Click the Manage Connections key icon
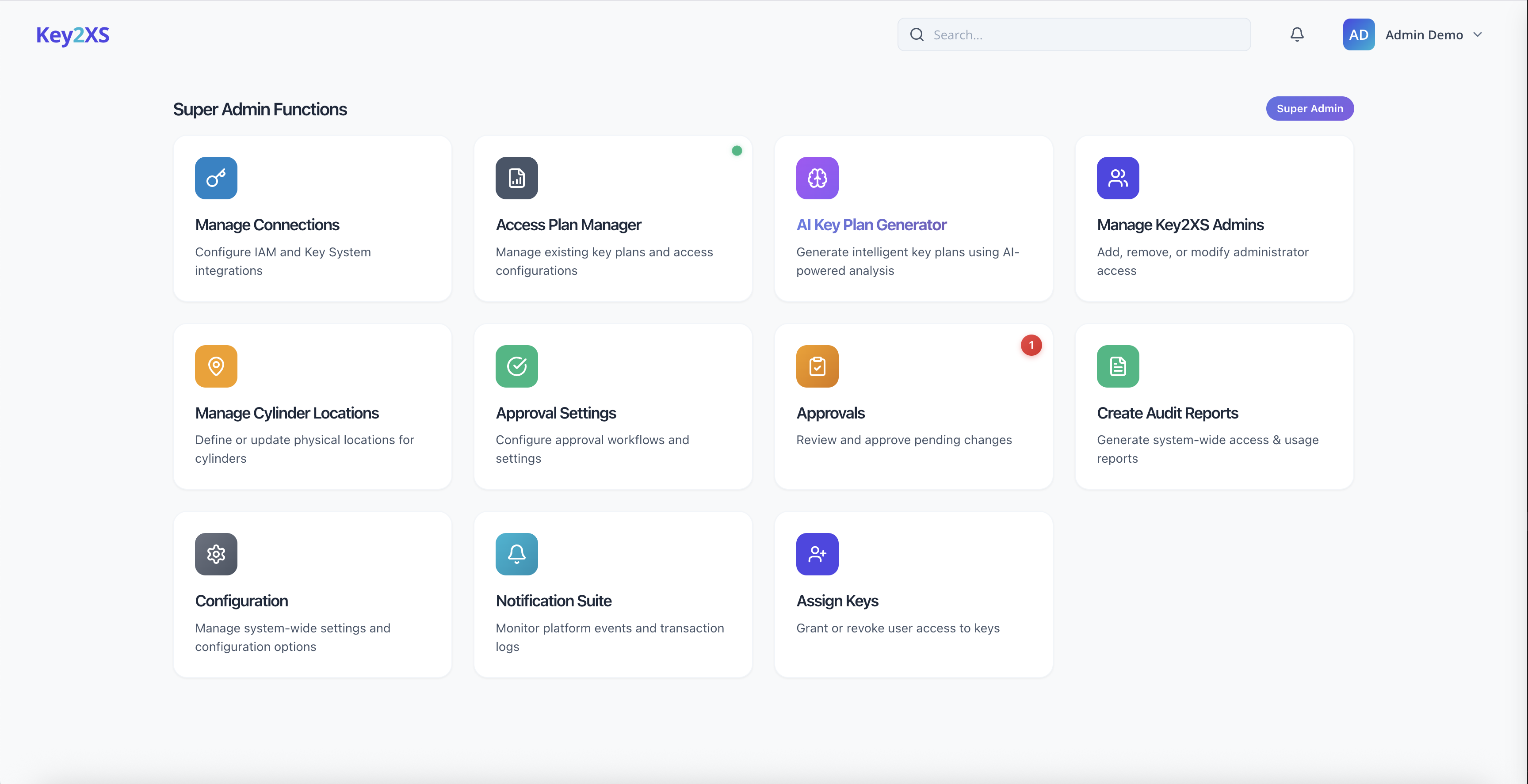Screen dimensions: 1528x784 (216, 178)
